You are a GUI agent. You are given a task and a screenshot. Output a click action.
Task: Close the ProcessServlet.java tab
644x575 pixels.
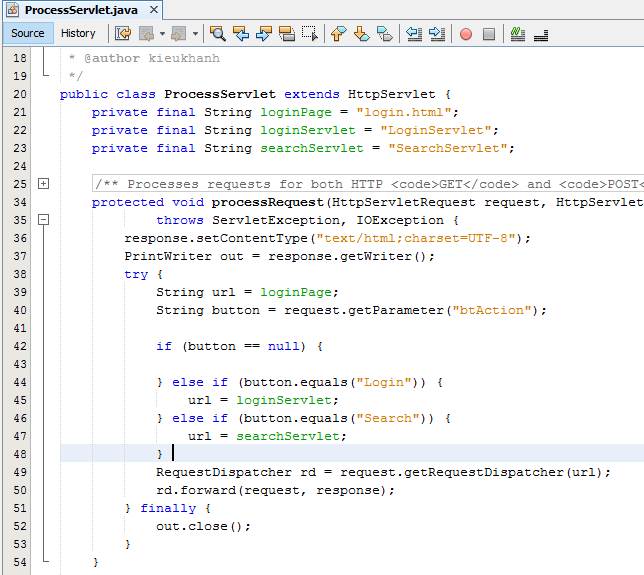coord(154,9)
